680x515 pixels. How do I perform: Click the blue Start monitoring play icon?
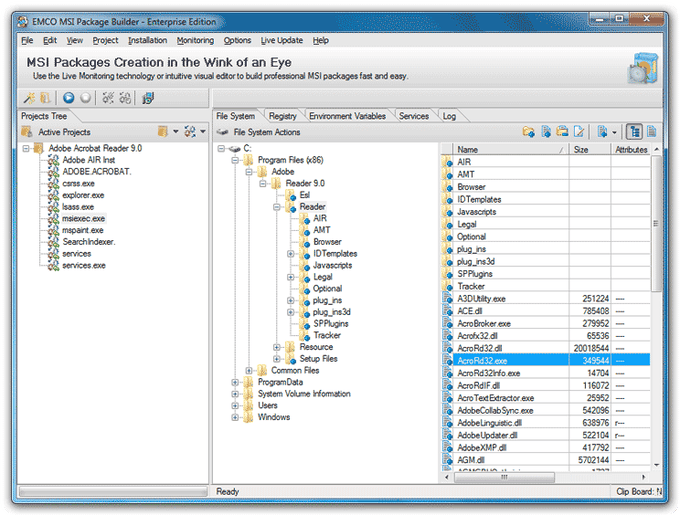pyautogui.click(x=69, y=98)
